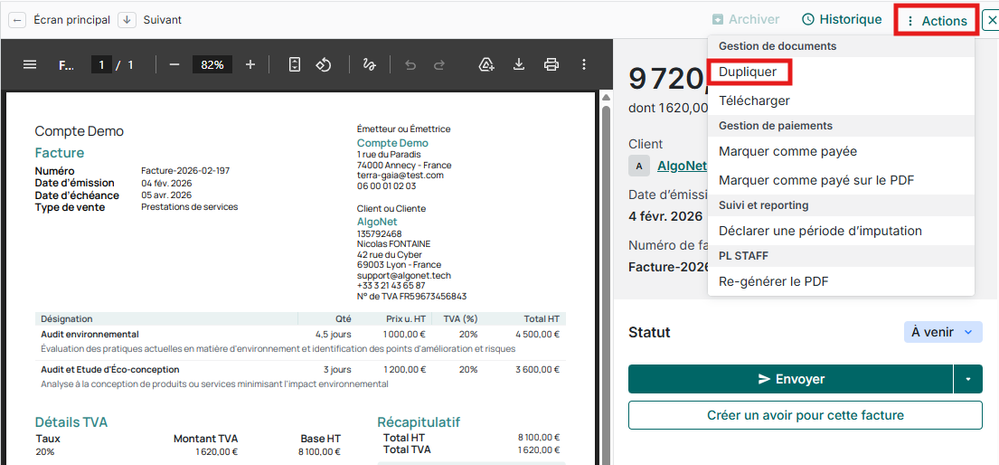Open the PDF viewer sidebar menu
The image size is (999, 465).
(29, 65)
